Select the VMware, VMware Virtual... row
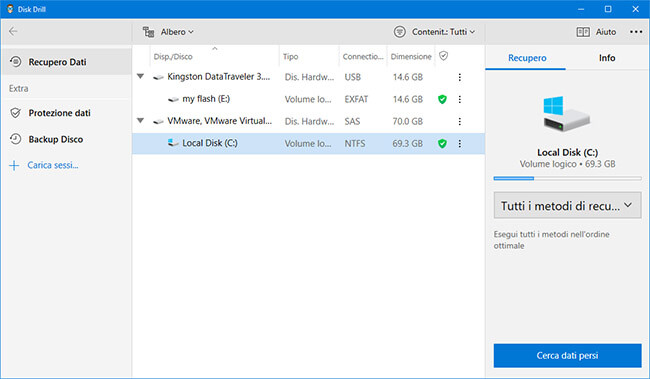 click(x=308, y=121)
